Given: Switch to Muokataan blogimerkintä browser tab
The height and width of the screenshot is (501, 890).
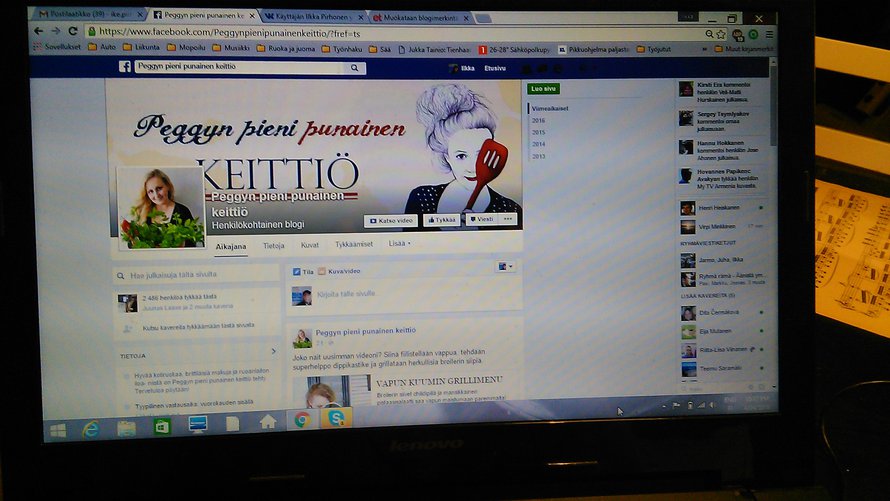Looking at the screenshot, I should [x=419, y=18].
